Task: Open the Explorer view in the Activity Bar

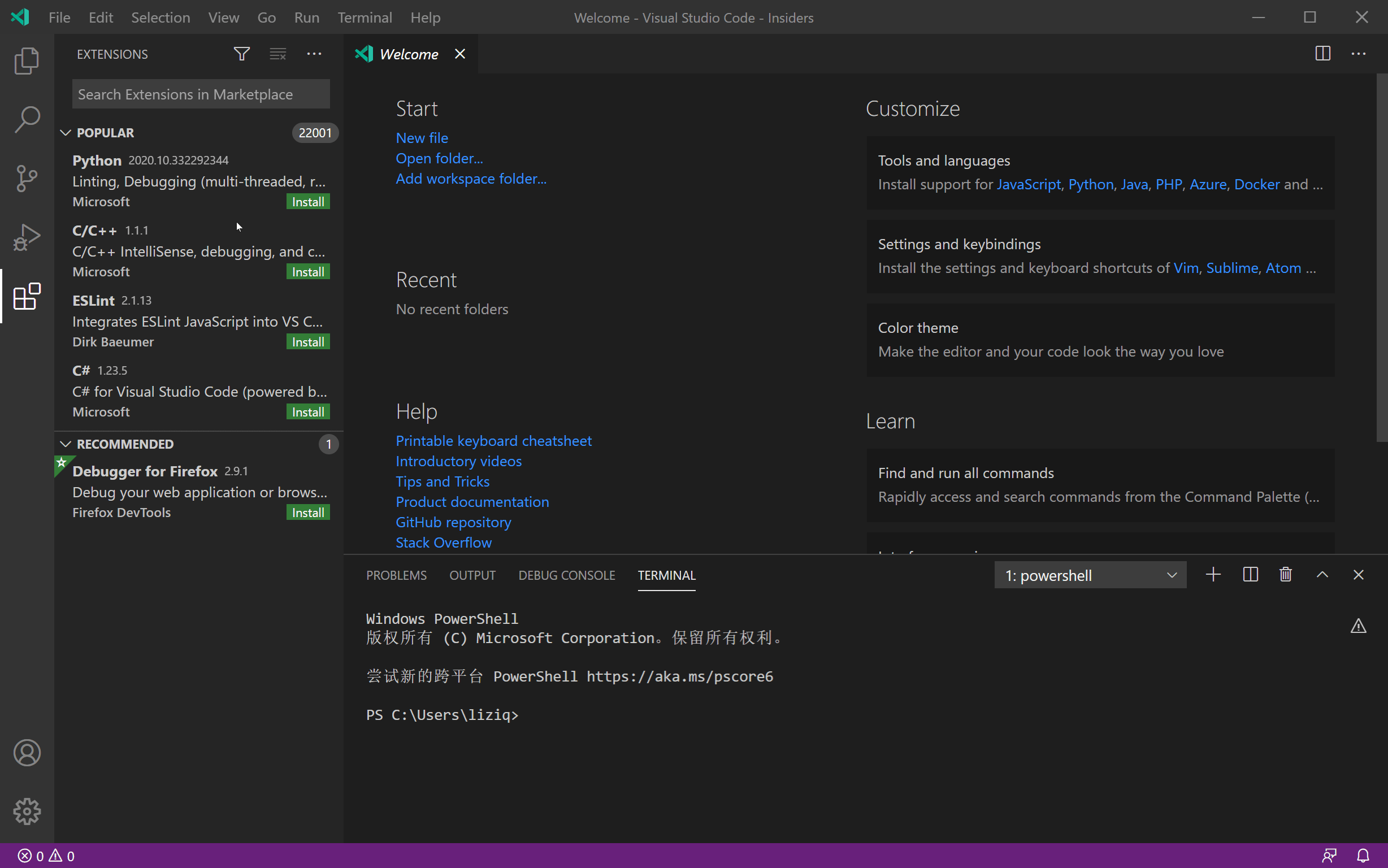Action: (27, 60)
